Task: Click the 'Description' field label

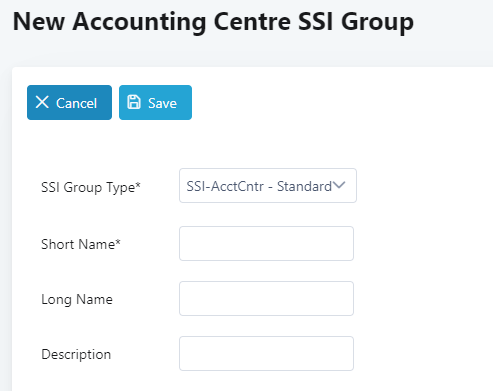Action: point(76,354)
